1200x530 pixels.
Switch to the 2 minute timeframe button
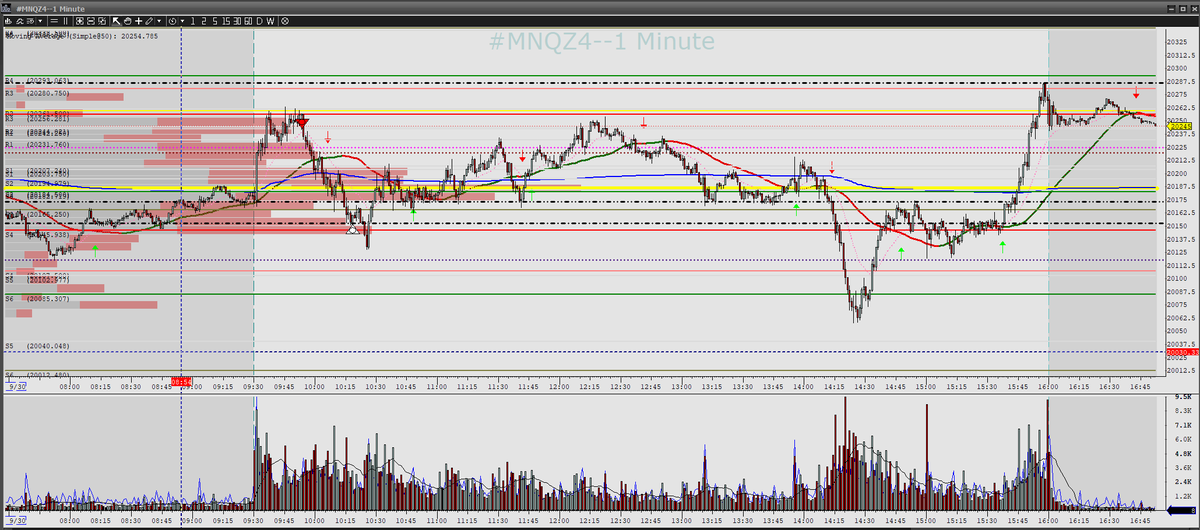tap(204, 21)
